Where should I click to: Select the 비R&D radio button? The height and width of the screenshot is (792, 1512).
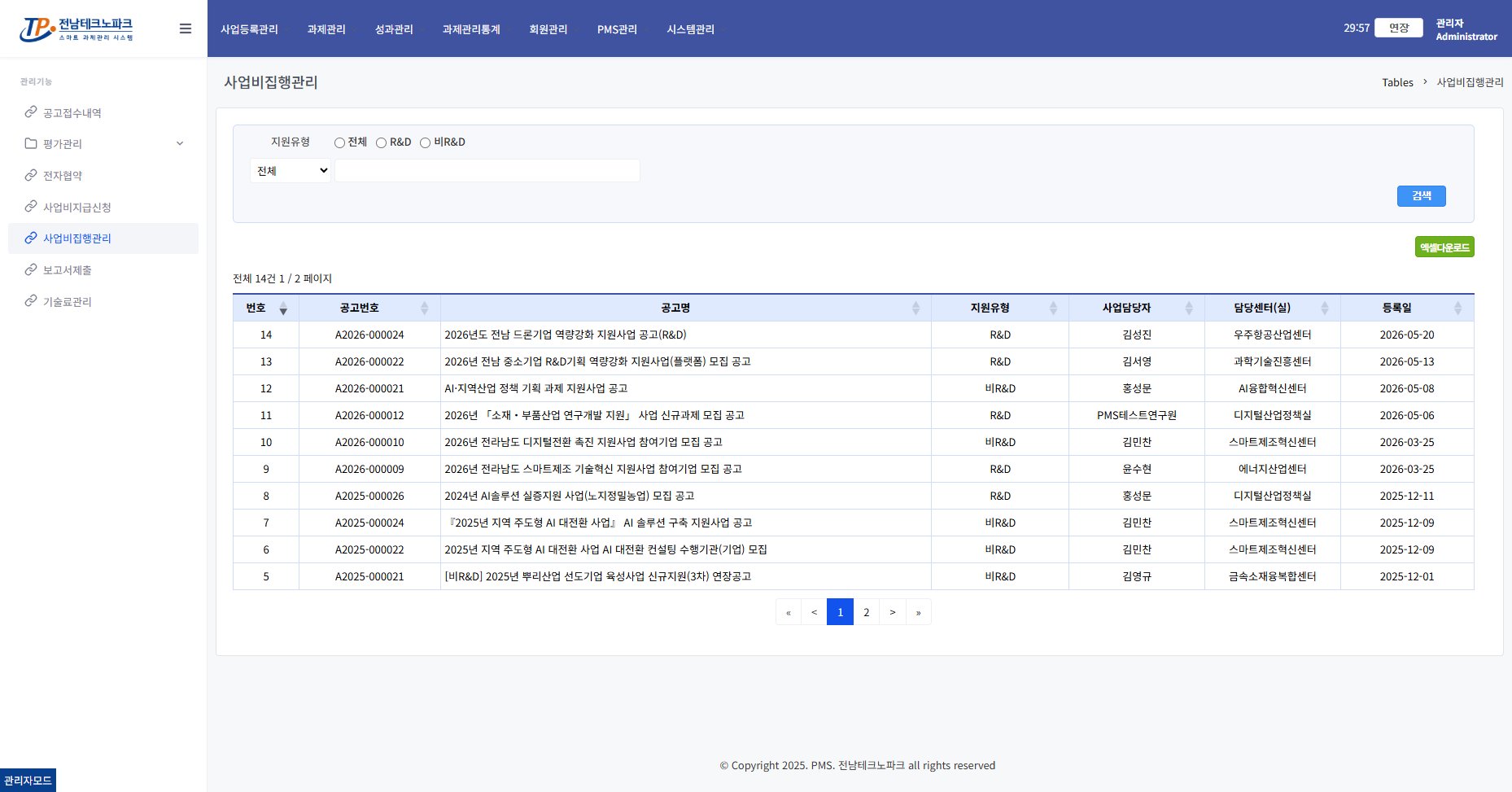coord(425,142)
